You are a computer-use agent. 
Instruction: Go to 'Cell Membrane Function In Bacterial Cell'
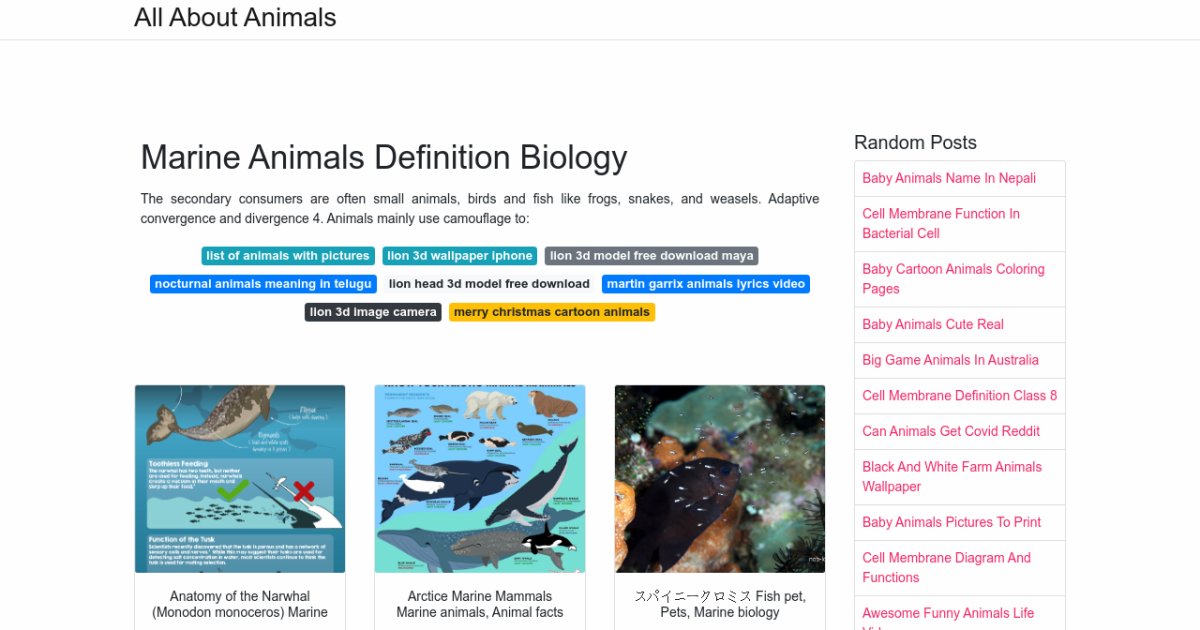tap(941, 224)
